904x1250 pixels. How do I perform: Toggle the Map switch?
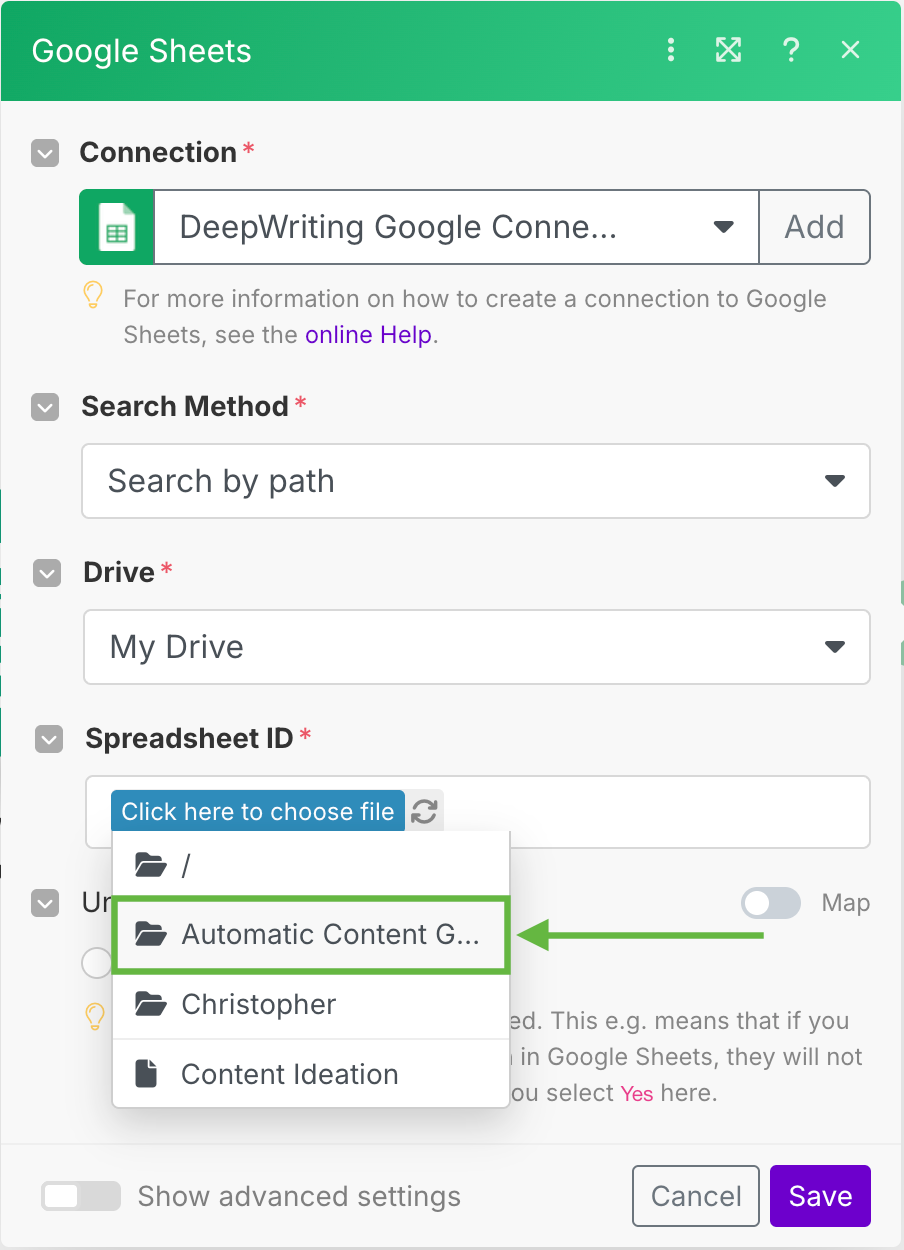[771, 903]
